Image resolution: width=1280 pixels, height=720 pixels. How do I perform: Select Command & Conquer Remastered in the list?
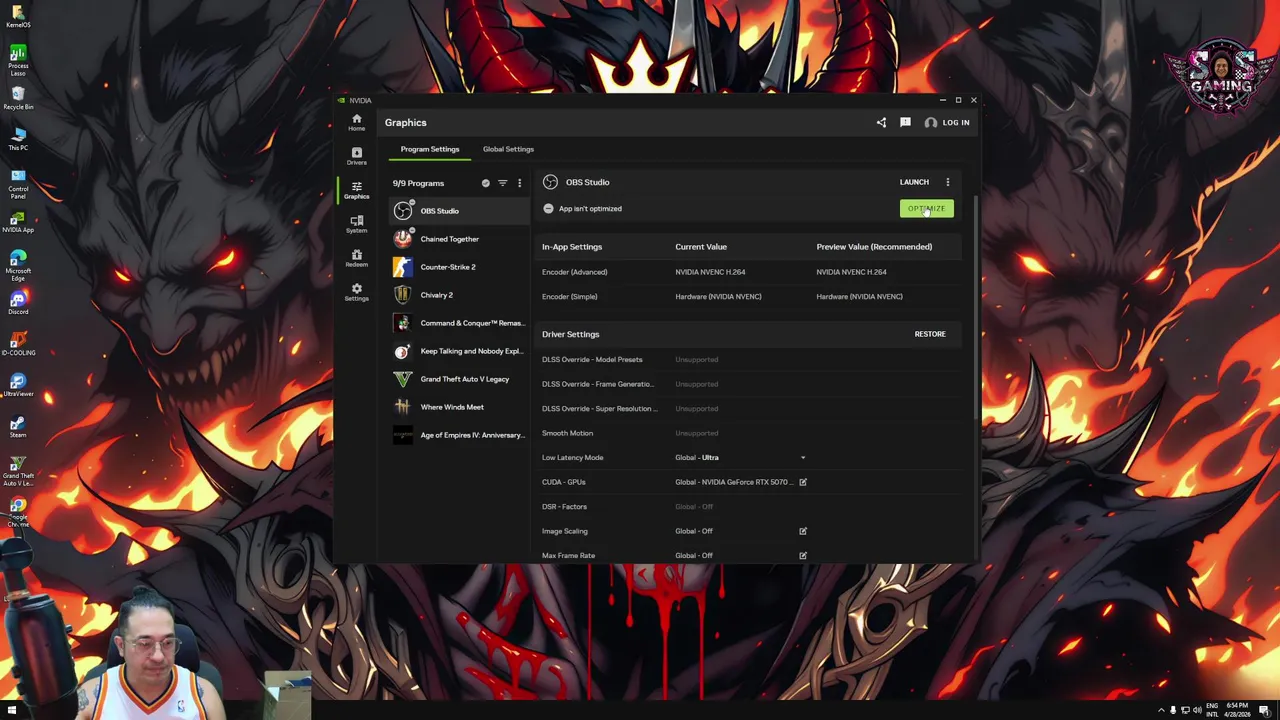(x=459, y=323)
